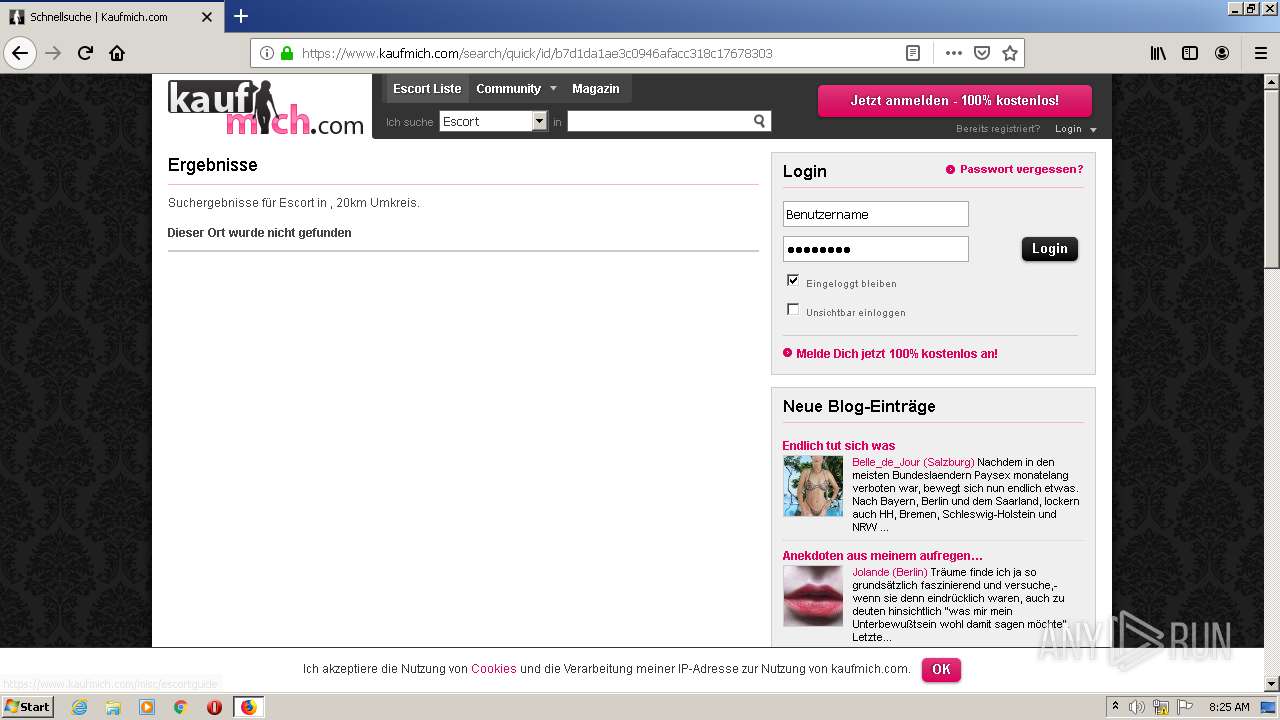Image resolution: width=1280 pixels, height=720 pixels.
Task: Click the Benutzername input field
Action: coord(876,214)
